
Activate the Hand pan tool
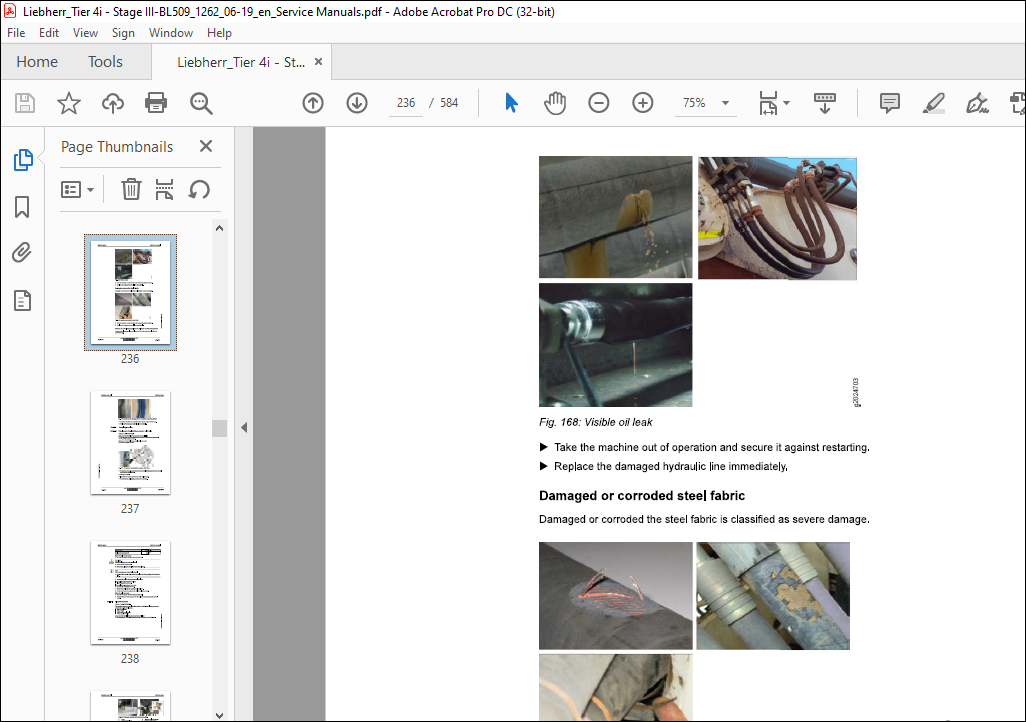(x=555, y=103)
